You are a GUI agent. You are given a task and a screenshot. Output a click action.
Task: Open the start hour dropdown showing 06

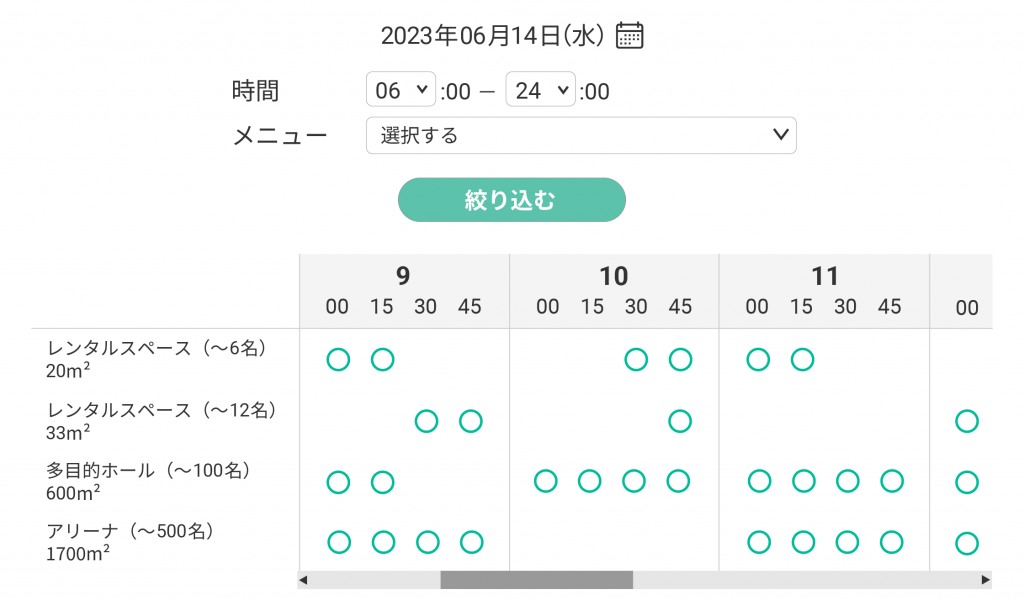pos(401,91)
